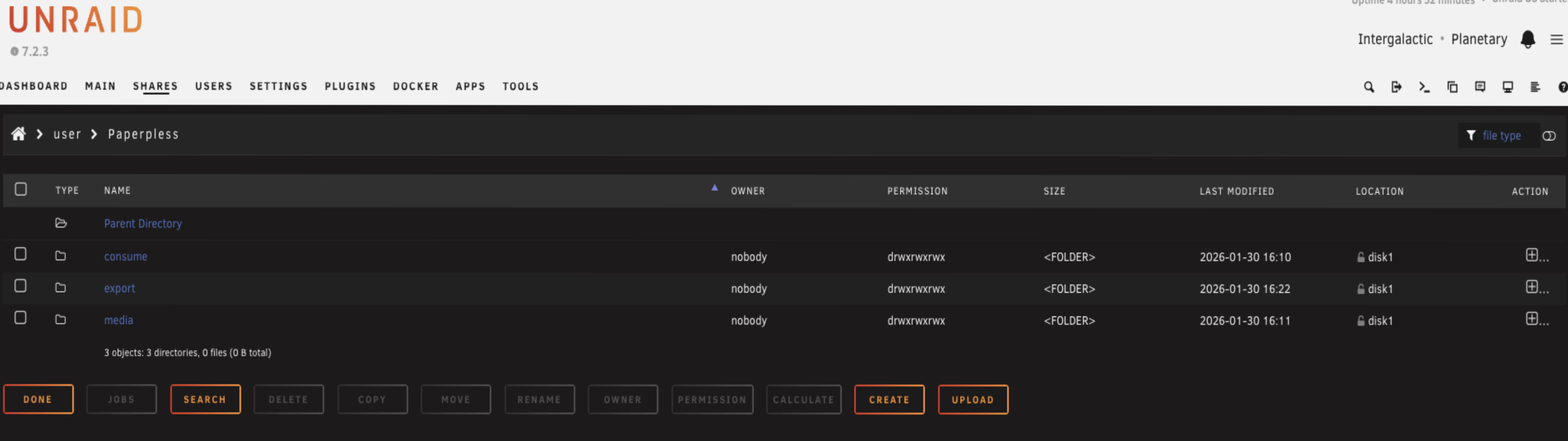This screenshot has width=1568, height=441.
Task: Click the logout icon in toolbar
Action: [x=1397, y=87]
